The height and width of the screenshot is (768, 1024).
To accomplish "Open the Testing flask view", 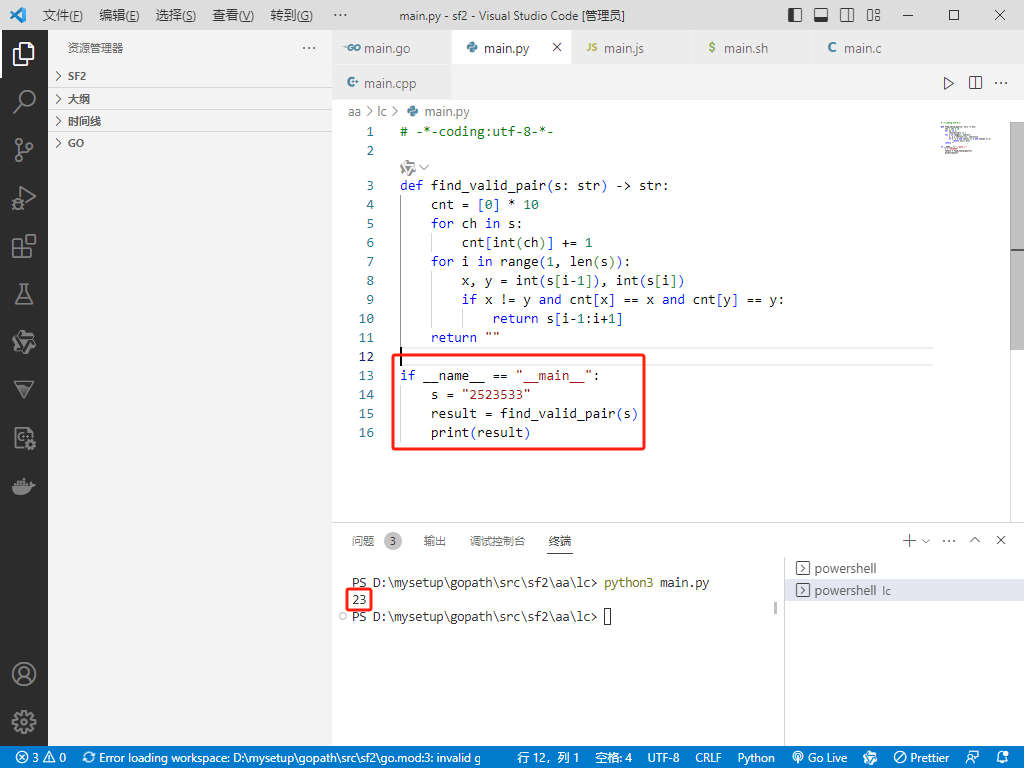I will coord(24,294).
